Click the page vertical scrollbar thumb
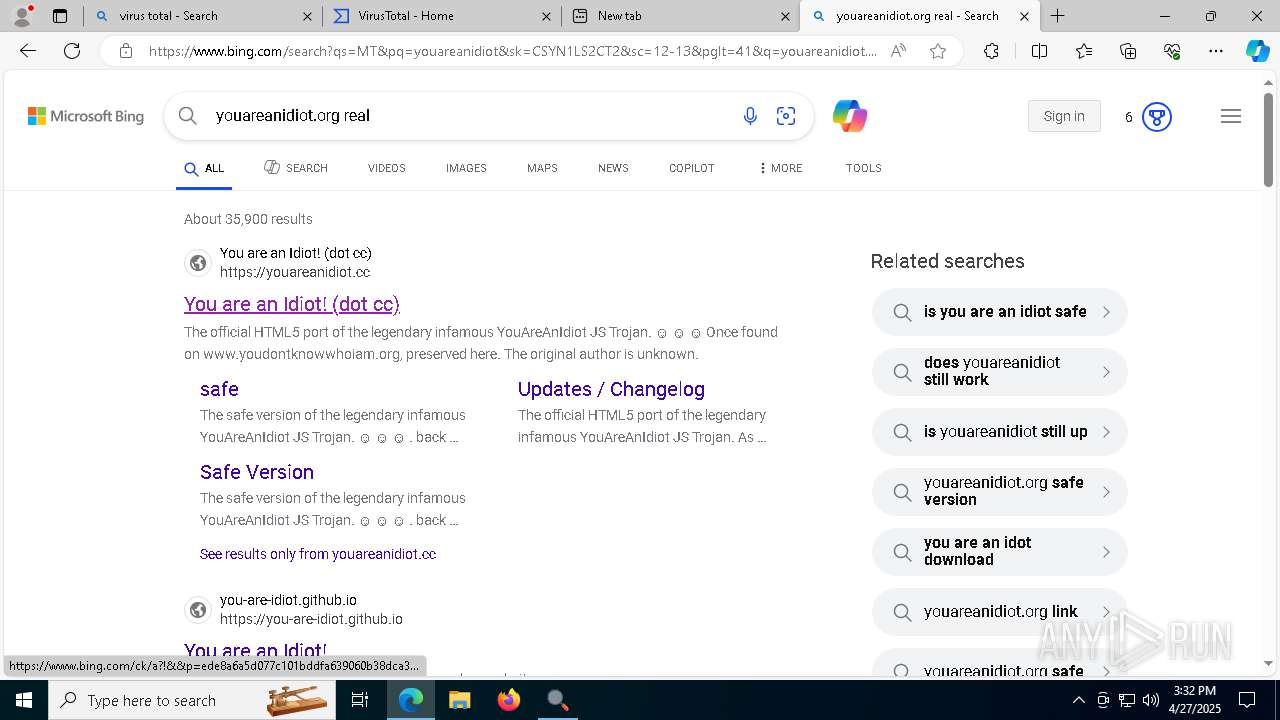The height and width of the screenshot is (720, 1280). (x=1268, y=140)
